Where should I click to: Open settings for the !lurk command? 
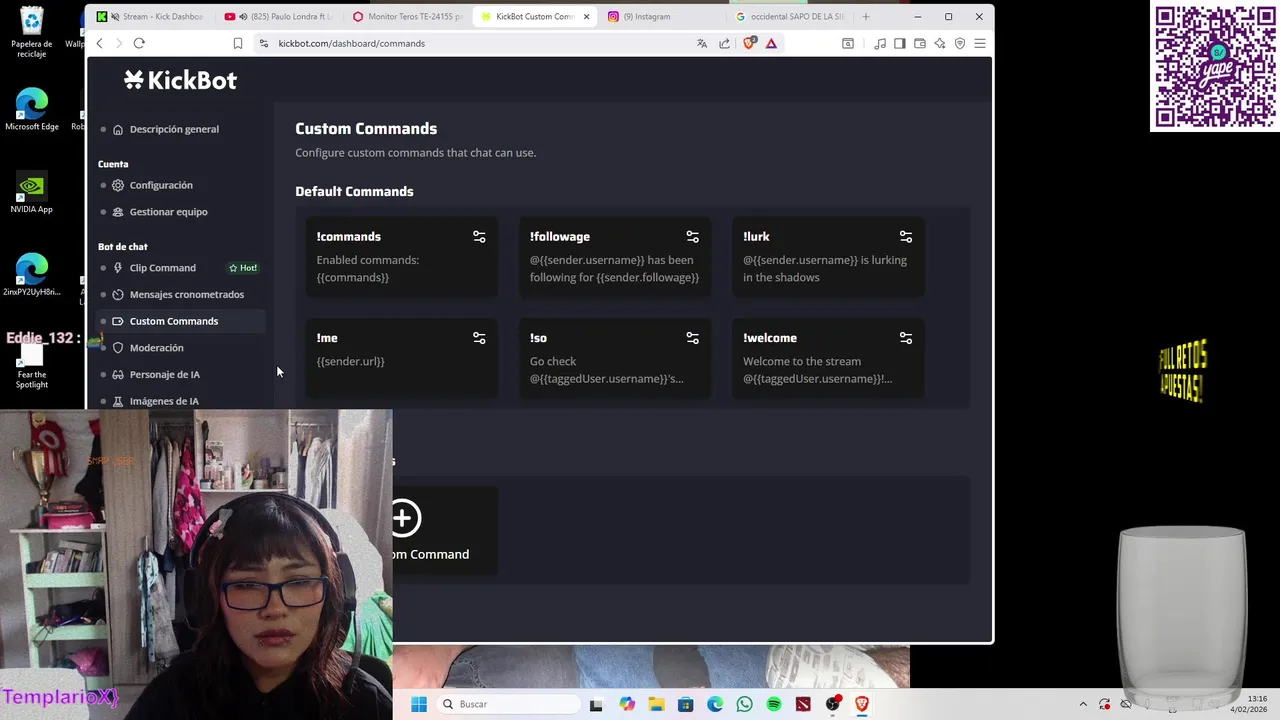(905, 237)
